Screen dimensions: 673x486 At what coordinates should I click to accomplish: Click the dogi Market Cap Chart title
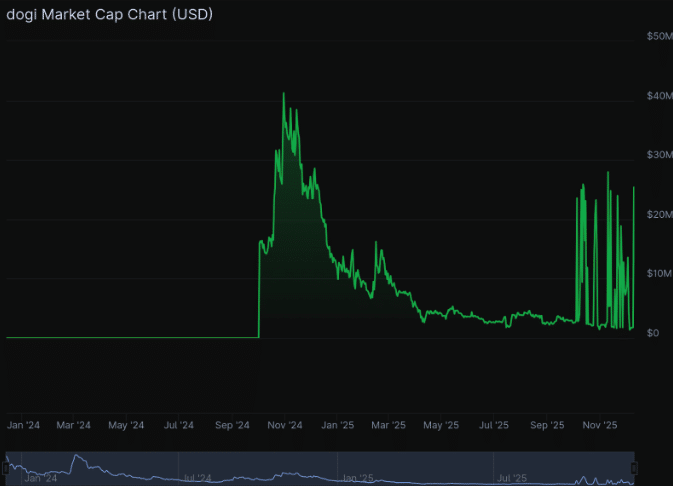[109, 14]
